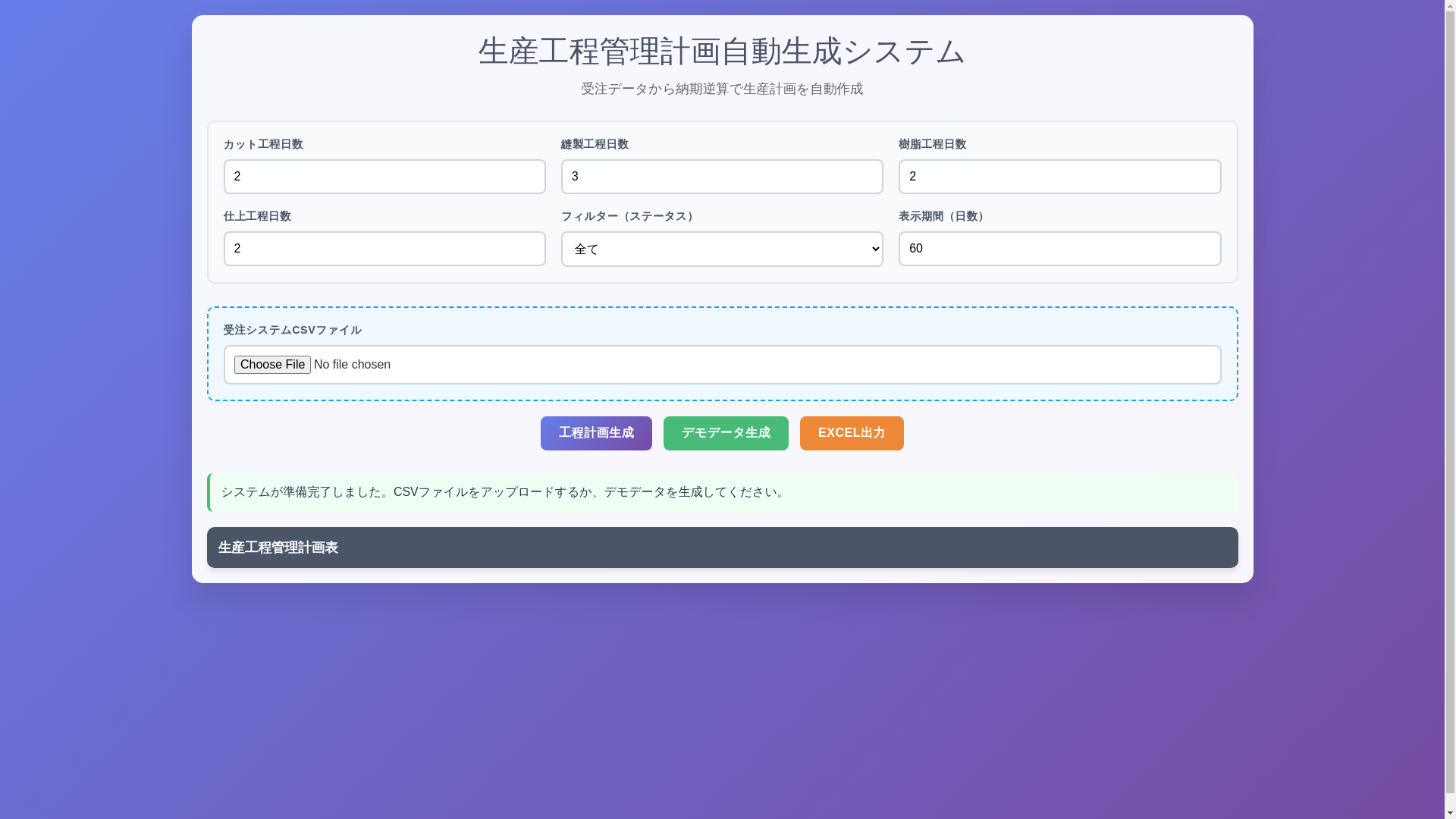
Task: Click the 工程計画生成 button
Action: pos(596,433)
